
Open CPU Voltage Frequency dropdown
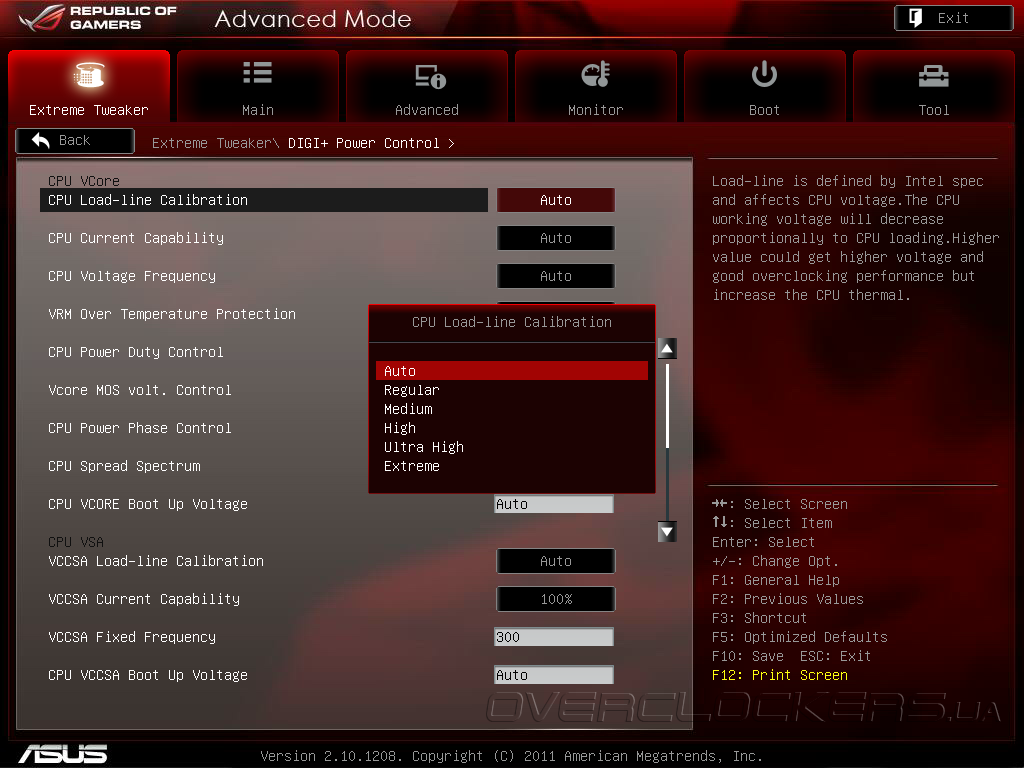coord(556,276)
